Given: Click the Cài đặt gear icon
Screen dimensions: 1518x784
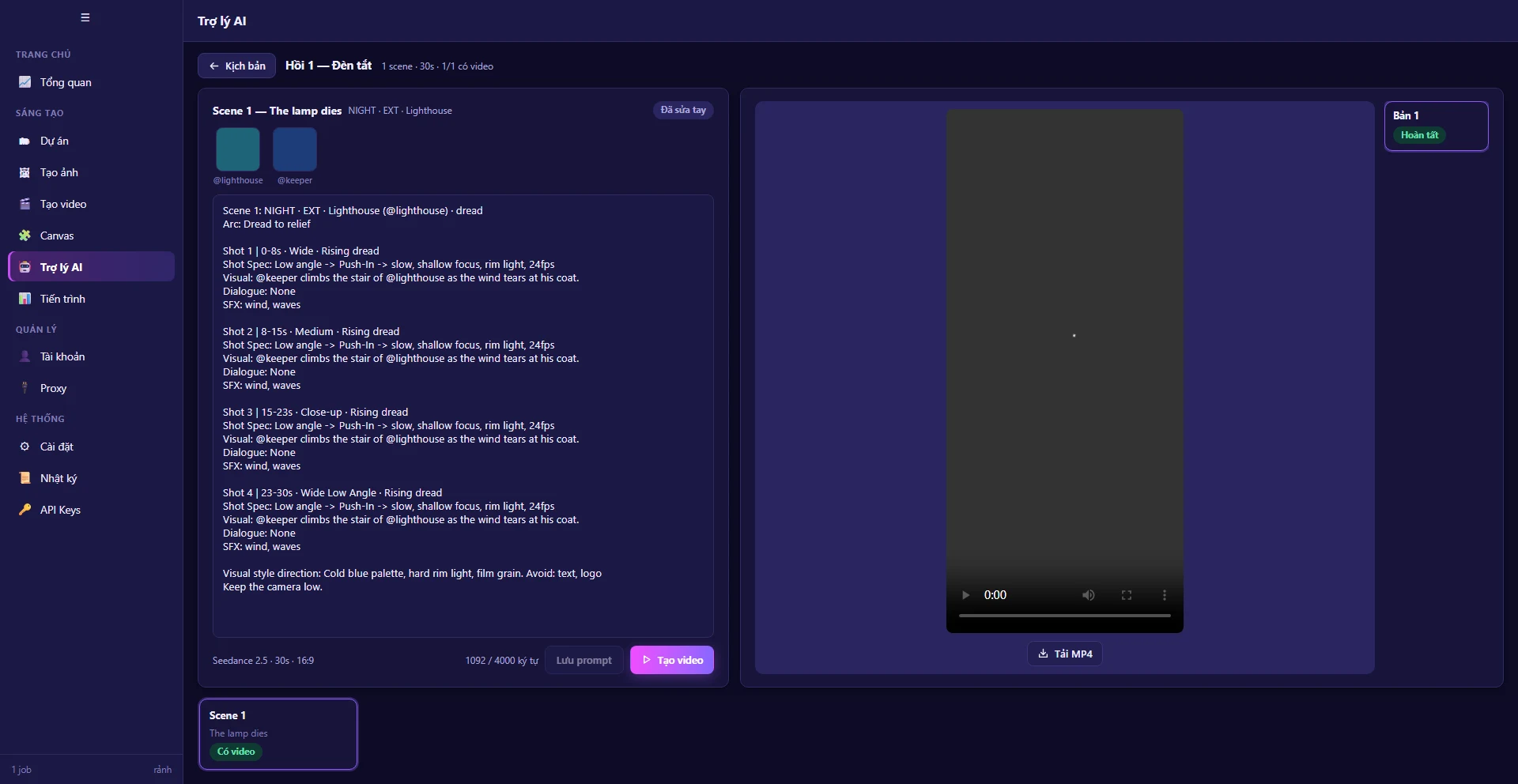Looking at the screenshot, I should pyautogui.click(x=25, y=447).
